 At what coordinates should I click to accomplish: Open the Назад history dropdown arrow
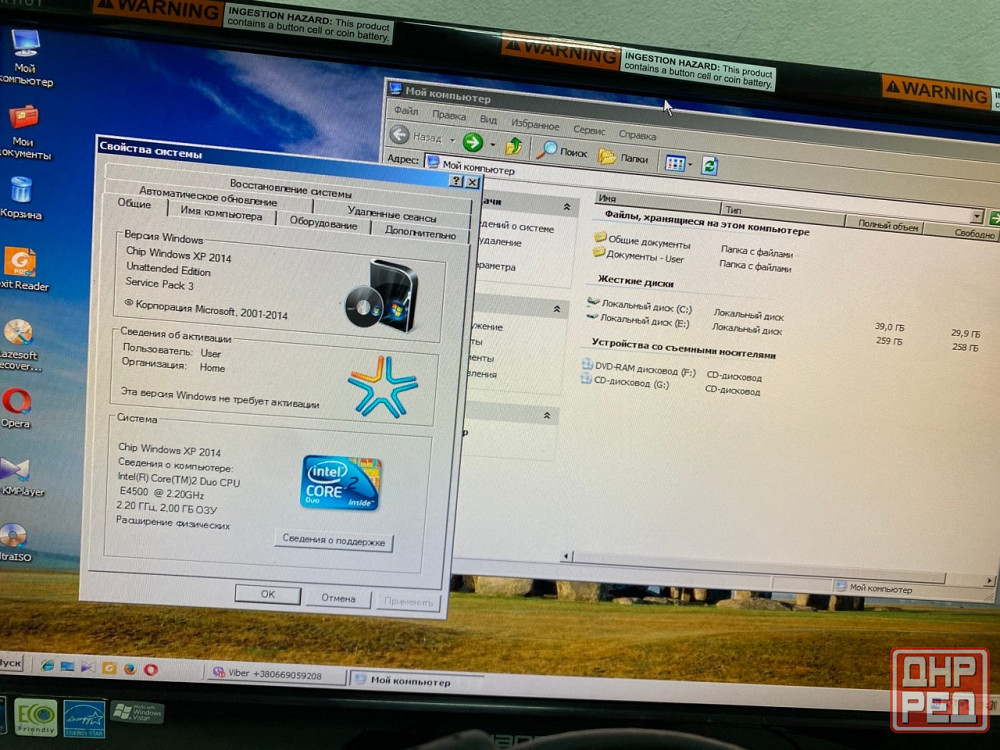(x=452, y=140)
